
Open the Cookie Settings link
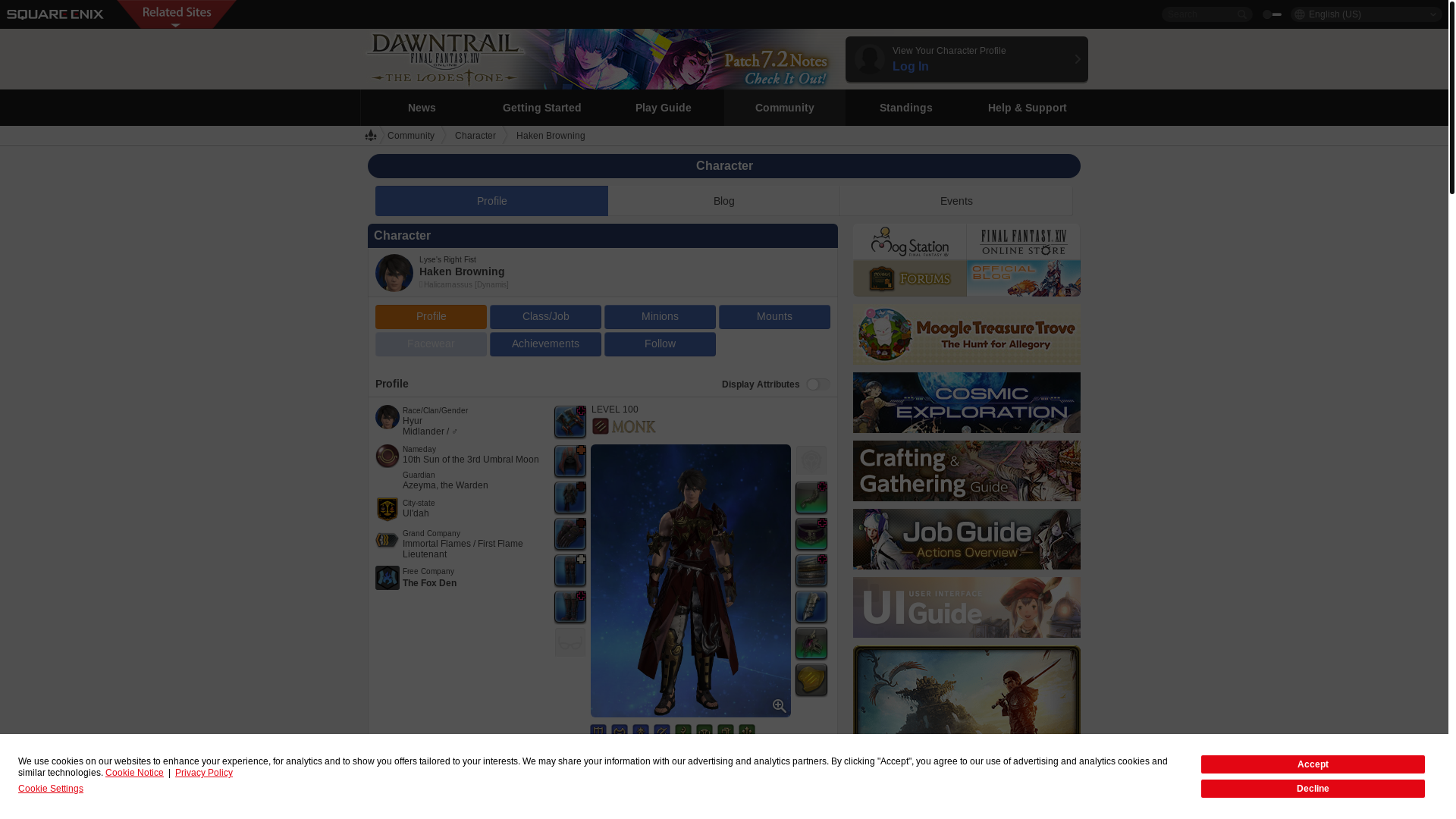click(x=51, y=789)
